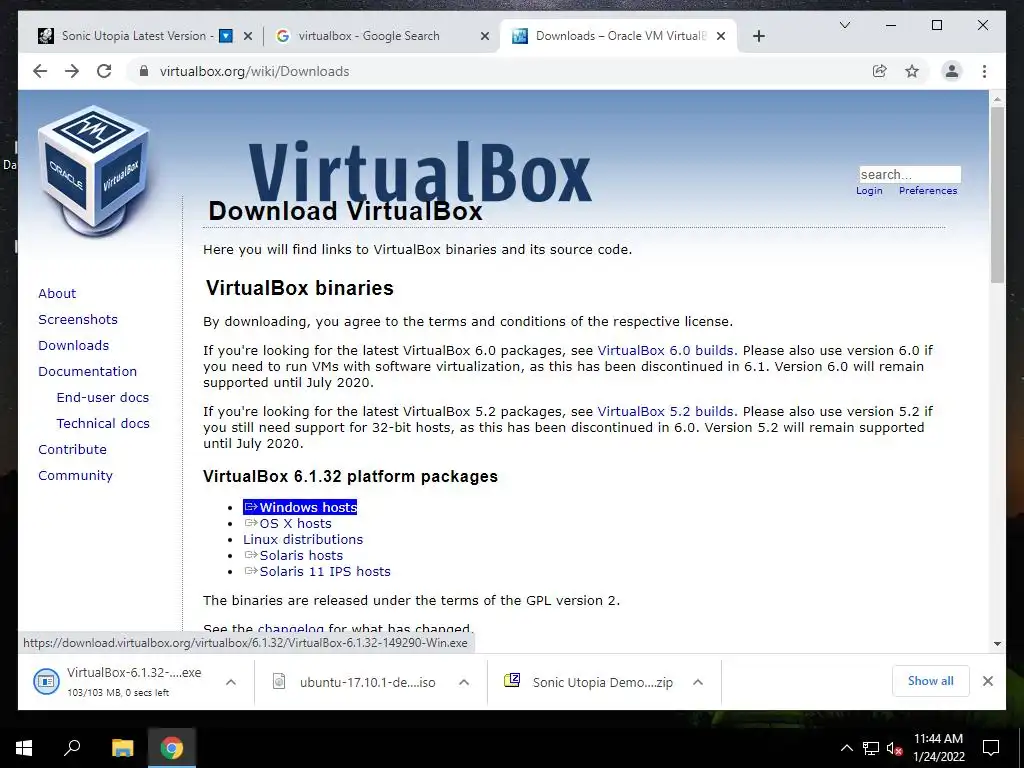The width and height of the screenshot is (1024, 768).
Task: Follow the VirtualBox 5.2 builds link
Action: [665, 411]
